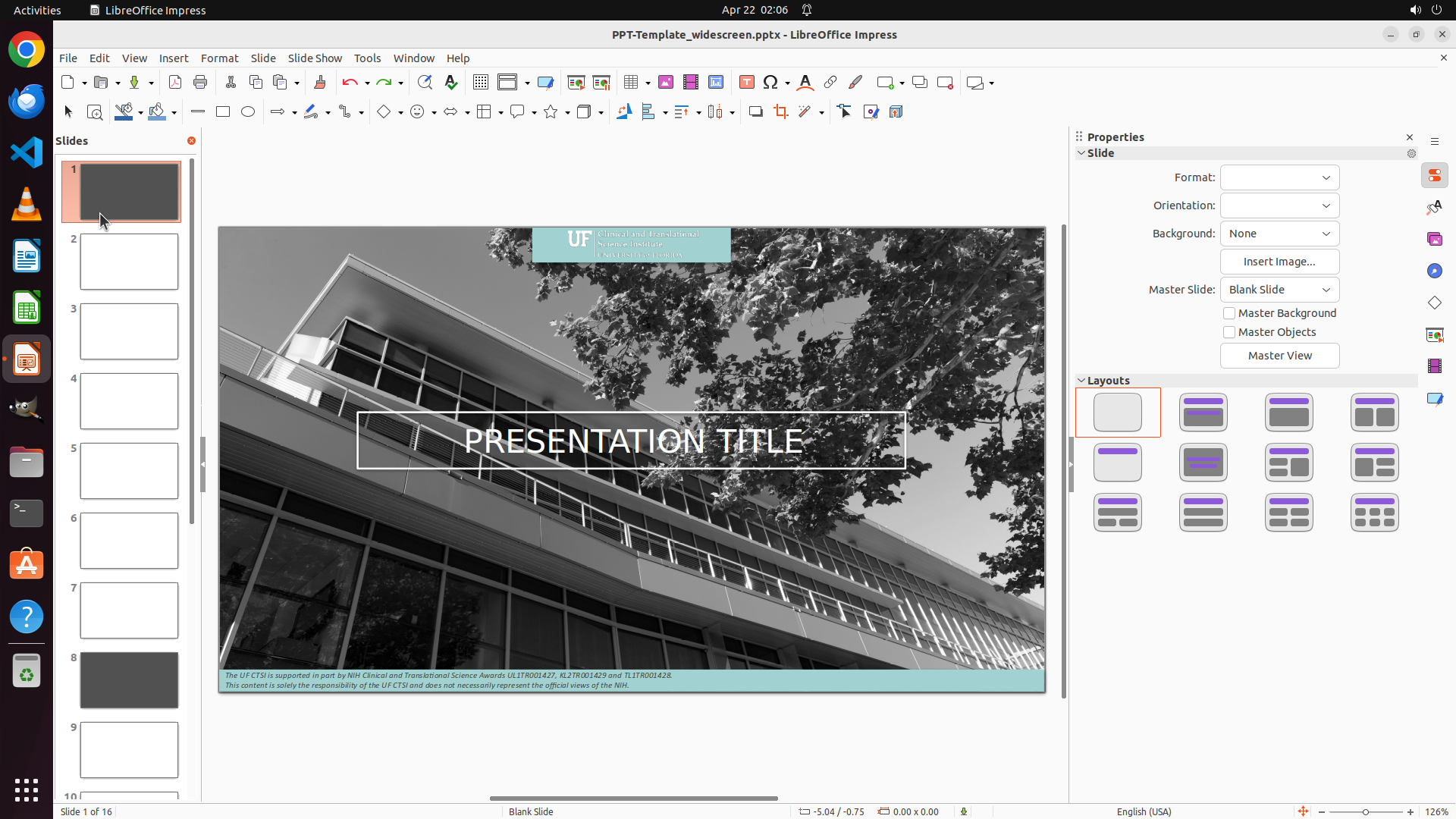Insert a Text Box via toolbar icon
Viewport: 1456px width, 819px height.
[746, 83]
